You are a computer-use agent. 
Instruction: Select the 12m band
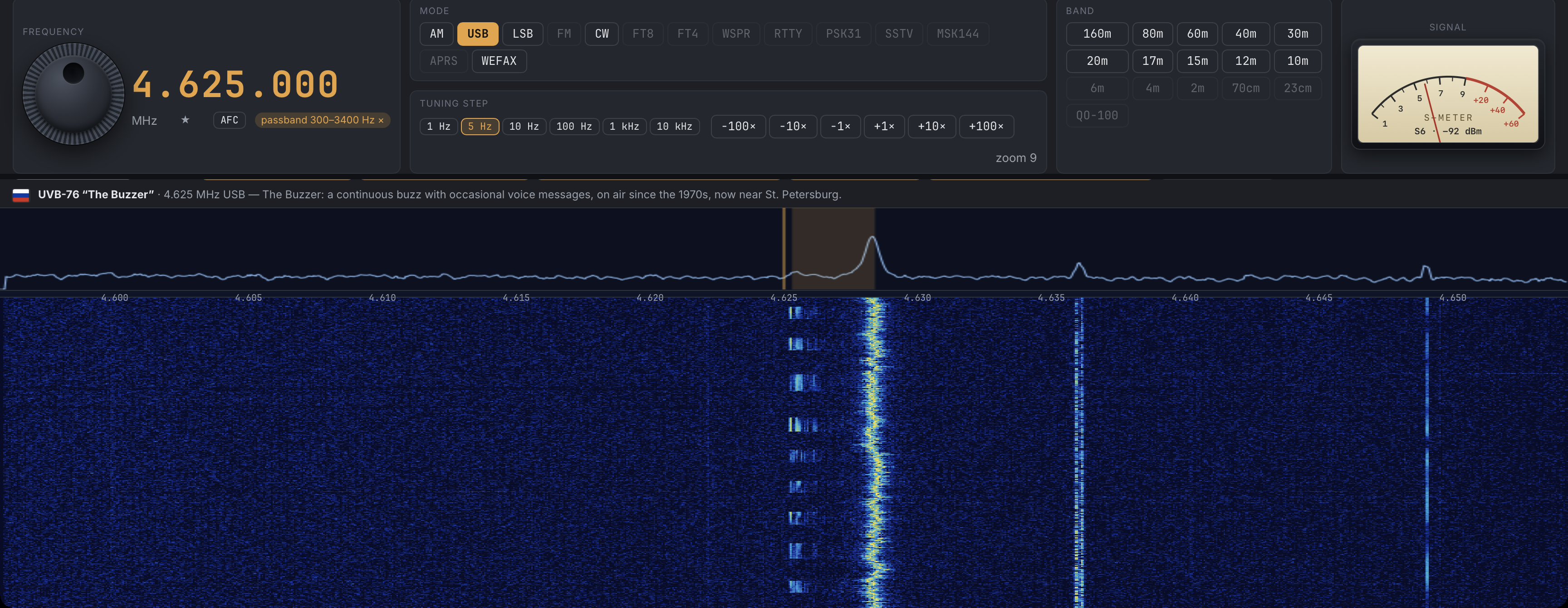point(1246,61)
